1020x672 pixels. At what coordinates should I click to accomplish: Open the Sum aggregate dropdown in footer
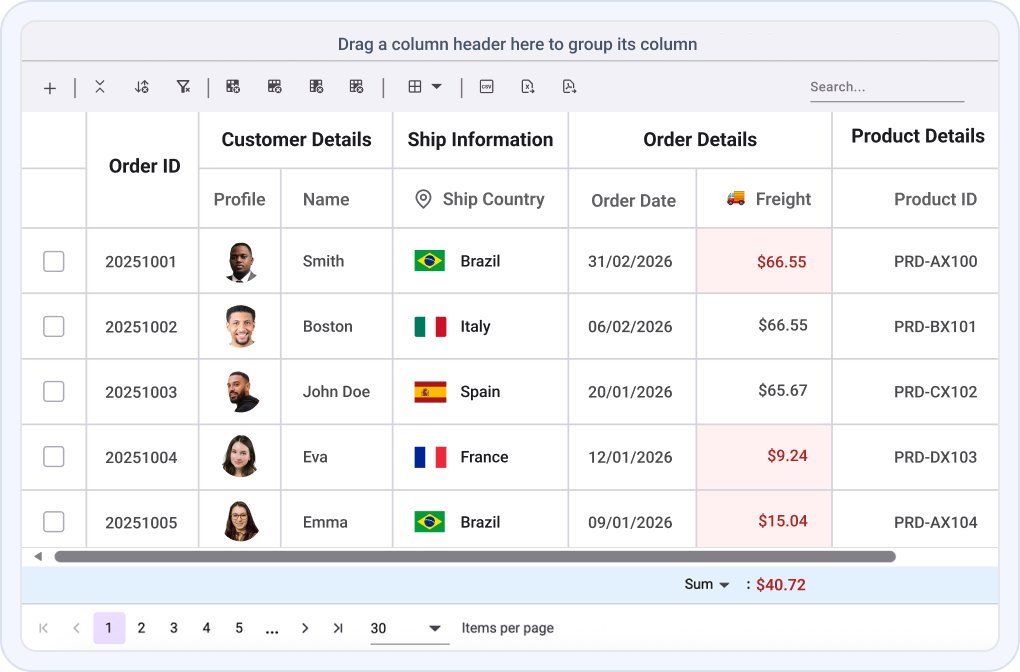click(727, 584)
